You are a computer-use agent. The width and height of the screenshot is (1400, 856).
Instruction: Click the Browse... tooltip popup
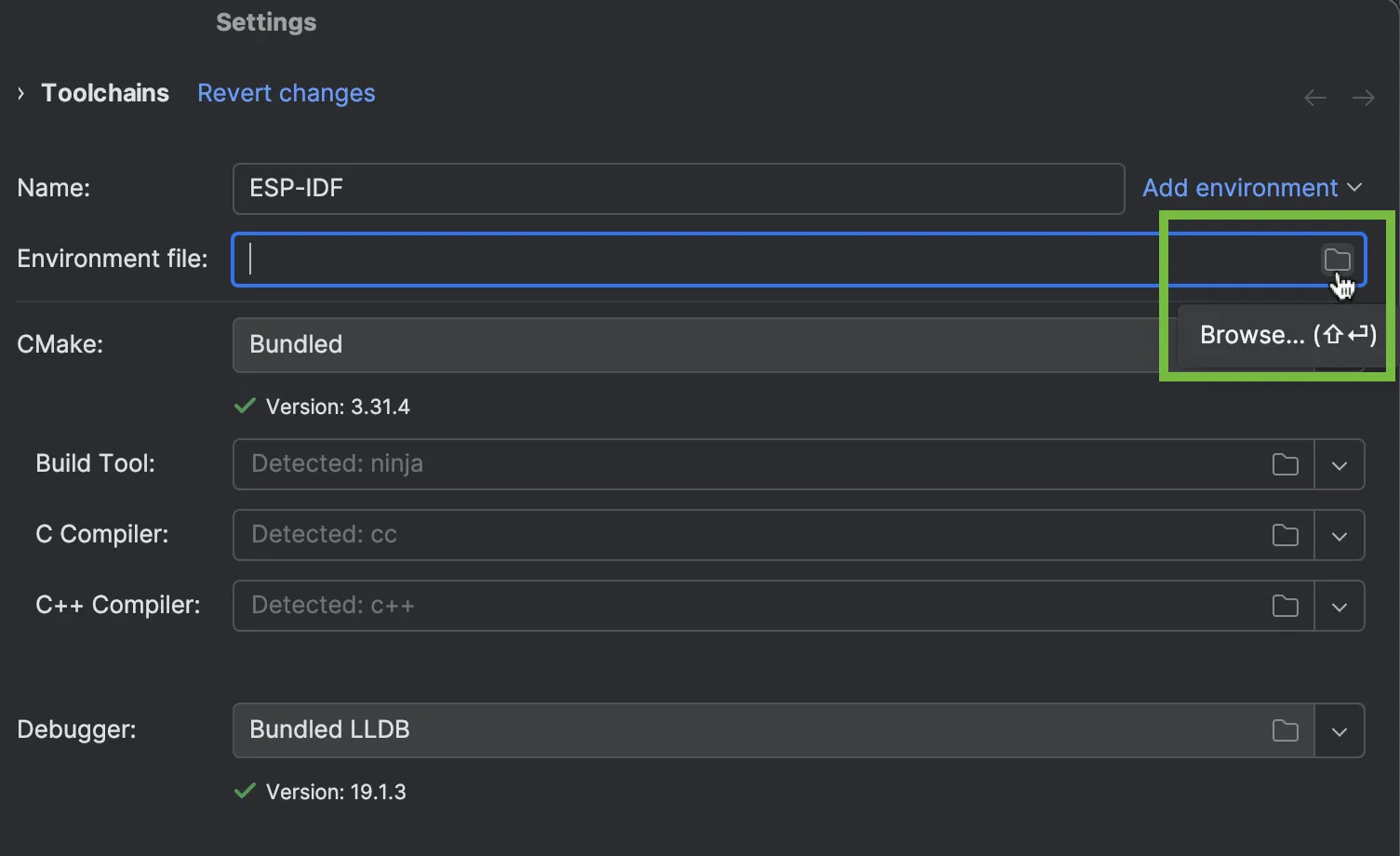click(x=1287, y=335)
